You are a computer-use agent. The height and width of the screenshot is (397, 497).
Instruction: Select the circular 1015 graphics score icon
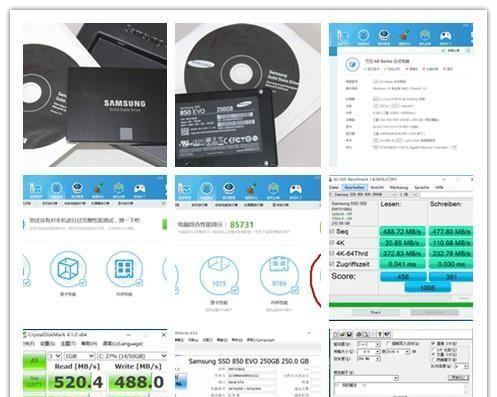[219, 275]
